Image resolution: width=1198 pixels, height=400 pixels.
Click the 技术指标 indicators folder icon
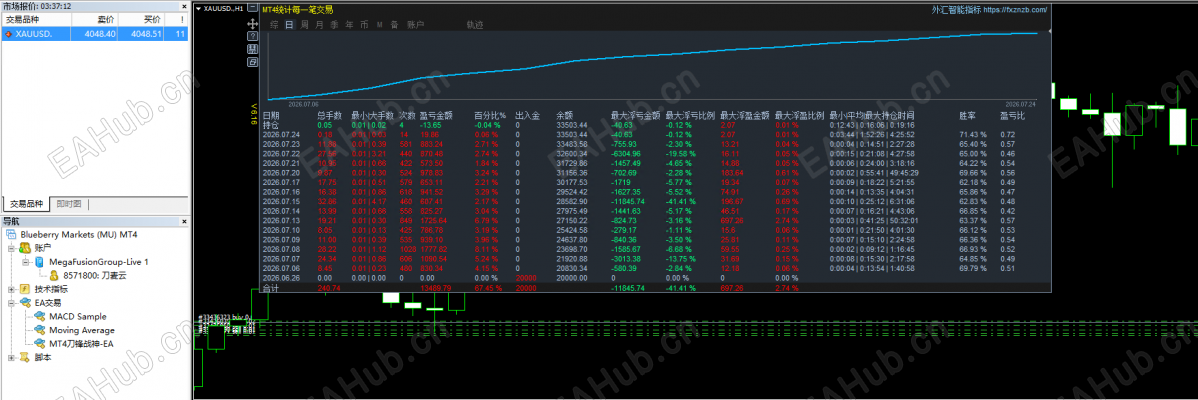click(x=24, y=289)
